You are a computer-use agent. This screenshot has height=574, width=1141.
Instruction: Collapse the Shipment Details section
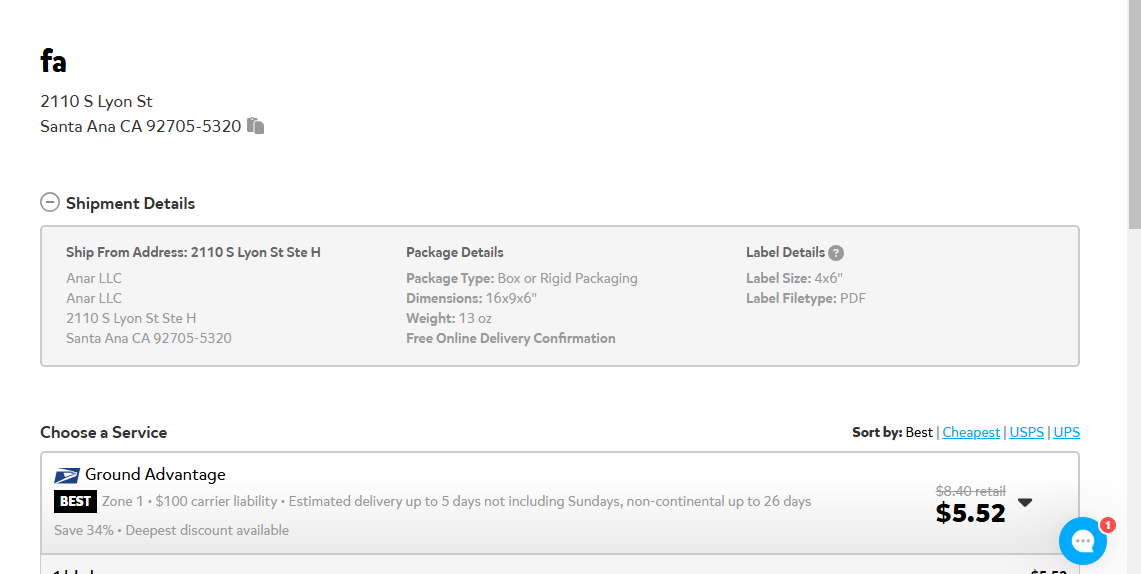tap(49, 202)
